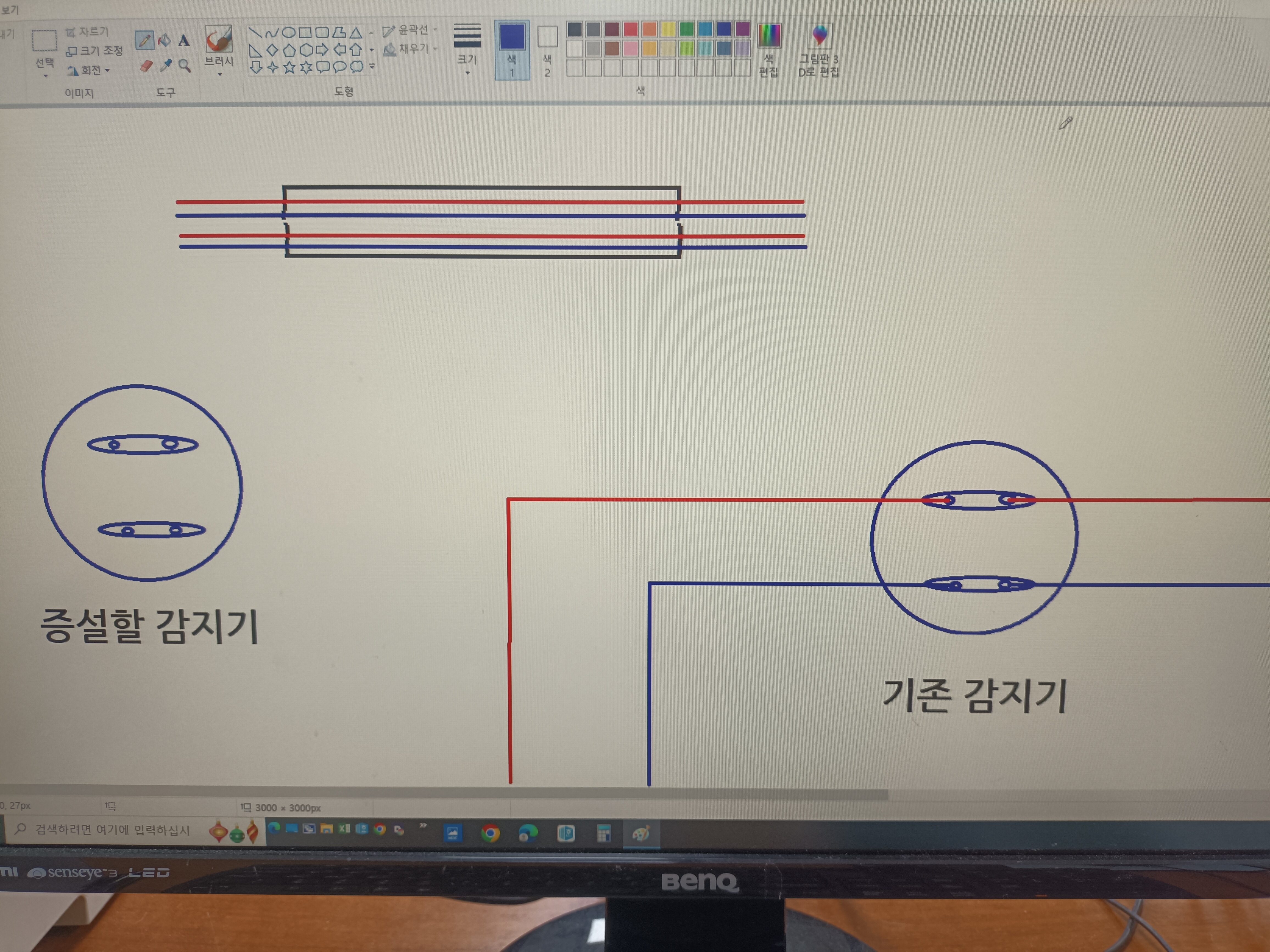Activate the Color 1 (색 1) selector
This screenshot has width=1270, height=952.
[512, 51]
